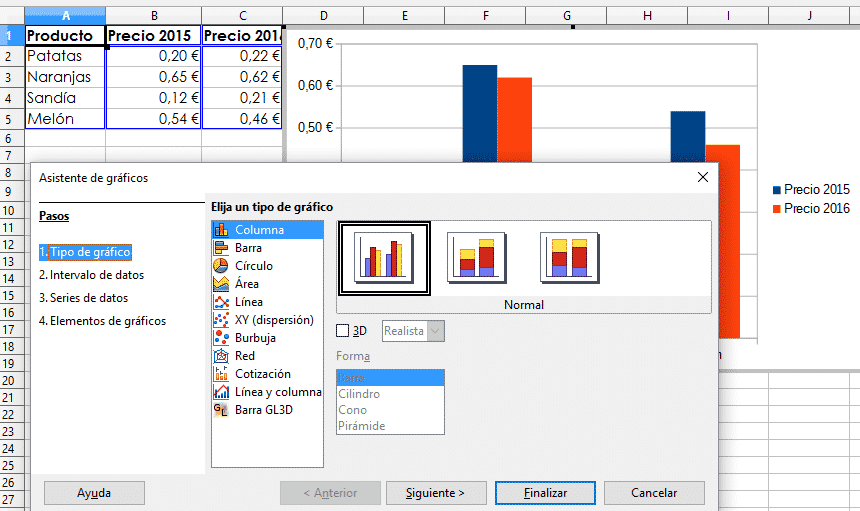
Task: Select cell A1 Producto
Action: (65, 36)
